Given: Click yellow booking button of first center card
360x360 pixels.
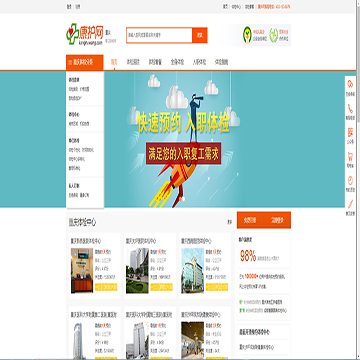Looking at the screenshot, I should (106, 287).
